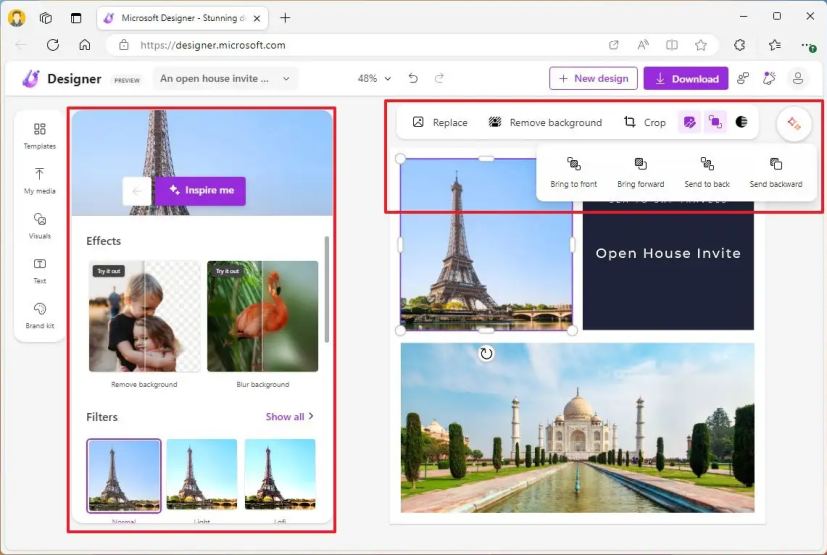This screenshot has width=827, height=555.
Task: Click the Replace image tool
Action: [x=440, y=122]
